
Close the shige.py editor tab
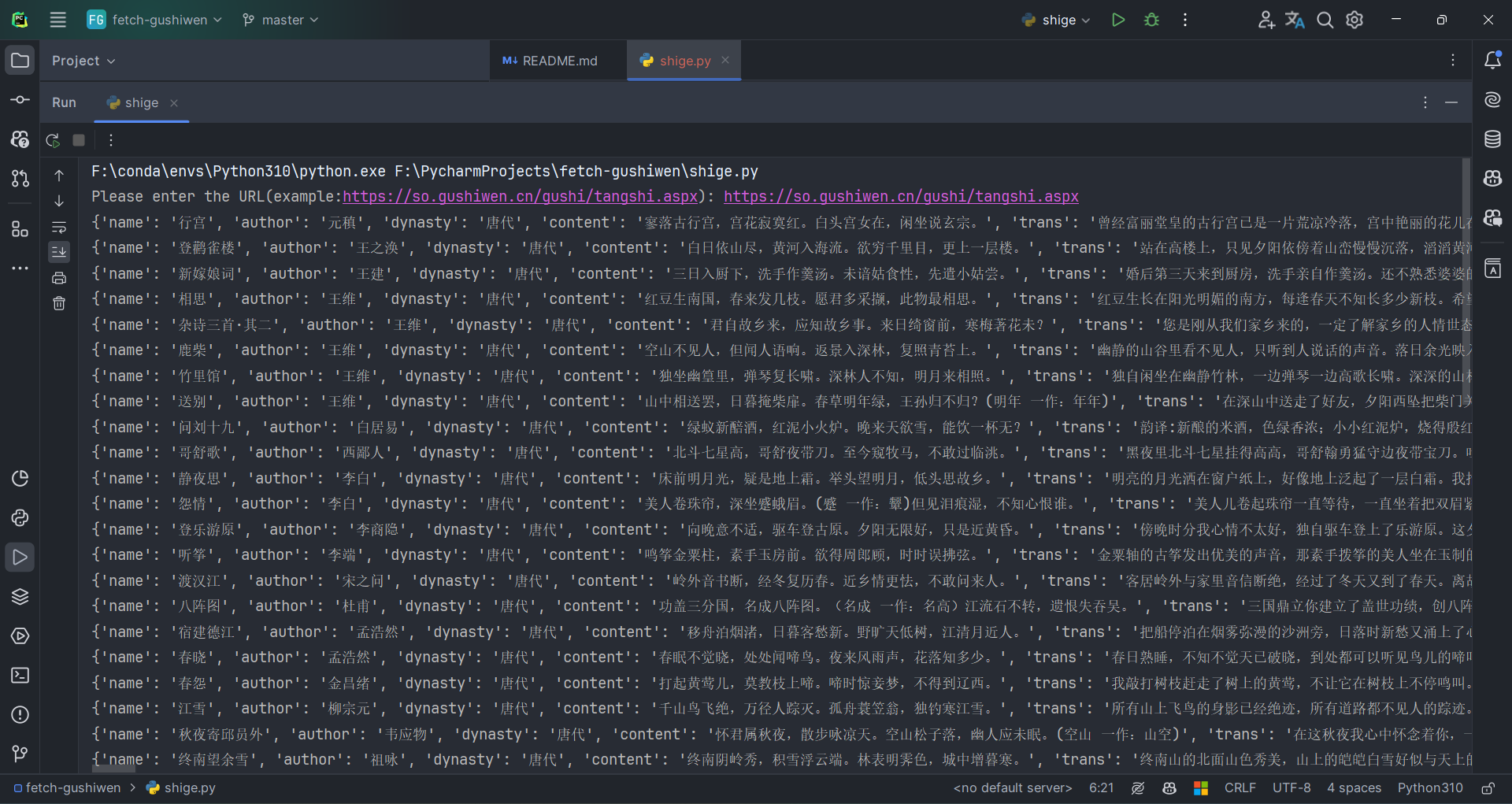point(725,60)
